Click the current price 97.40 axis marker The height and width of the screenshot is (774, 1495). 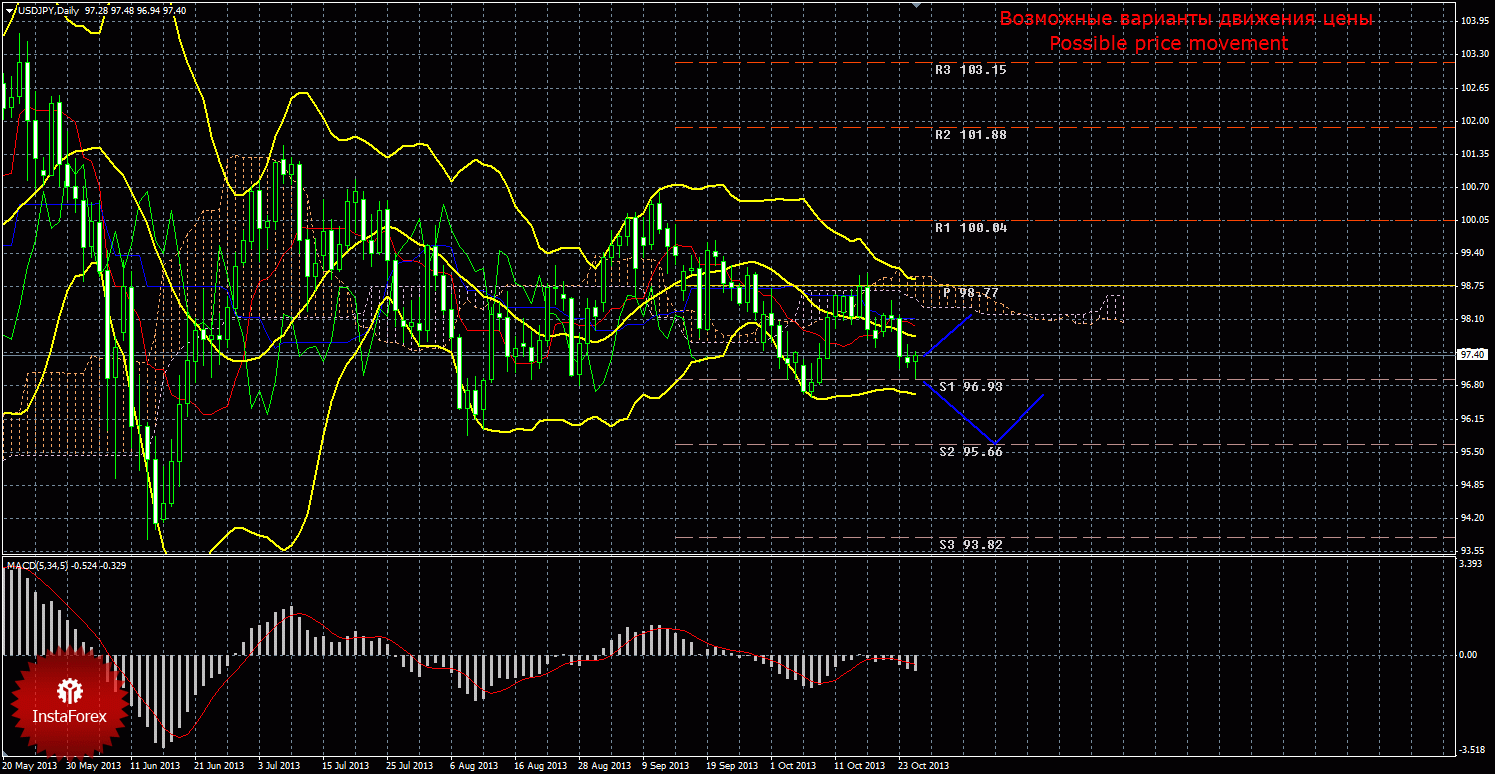coord(1471,354)
